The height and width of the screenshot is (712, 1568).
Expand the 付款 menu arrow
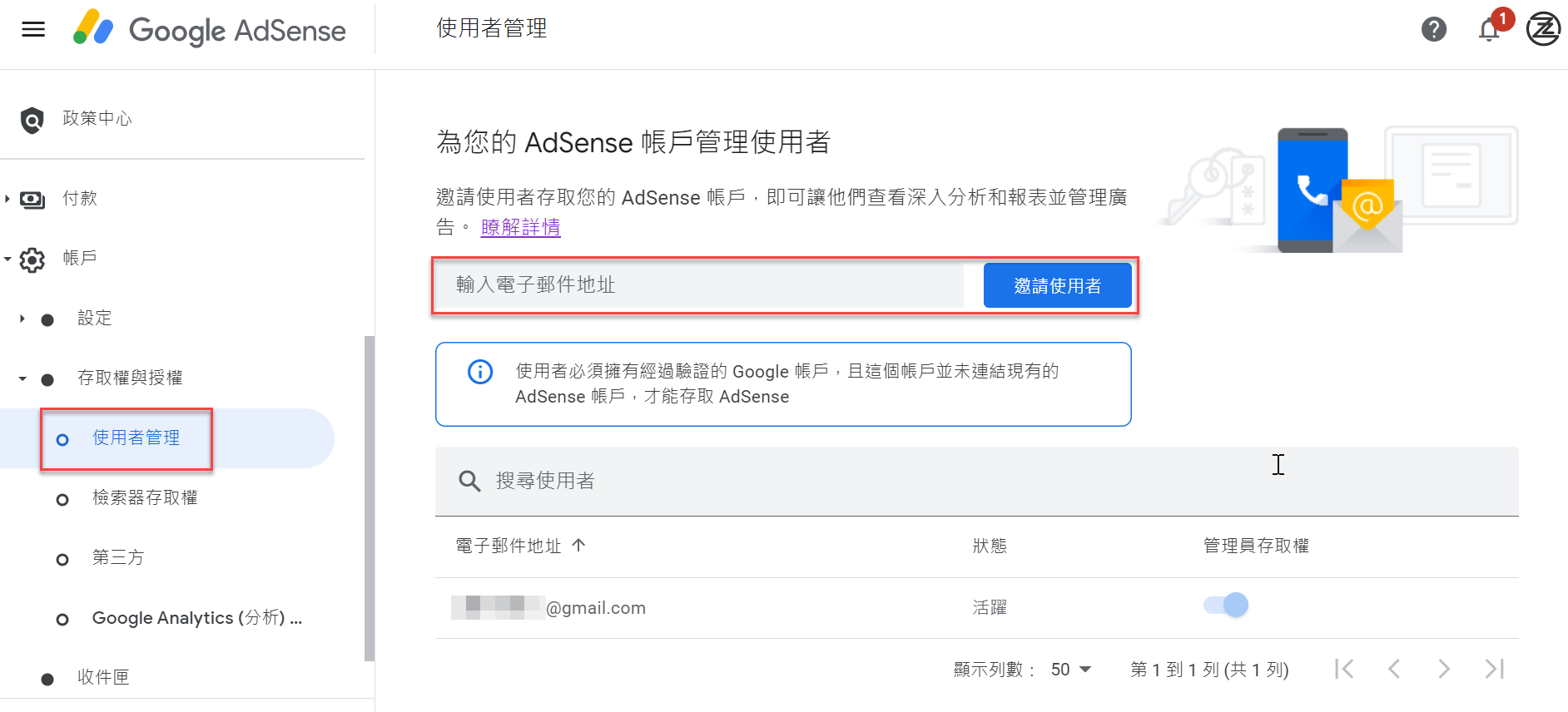[7, 199]
